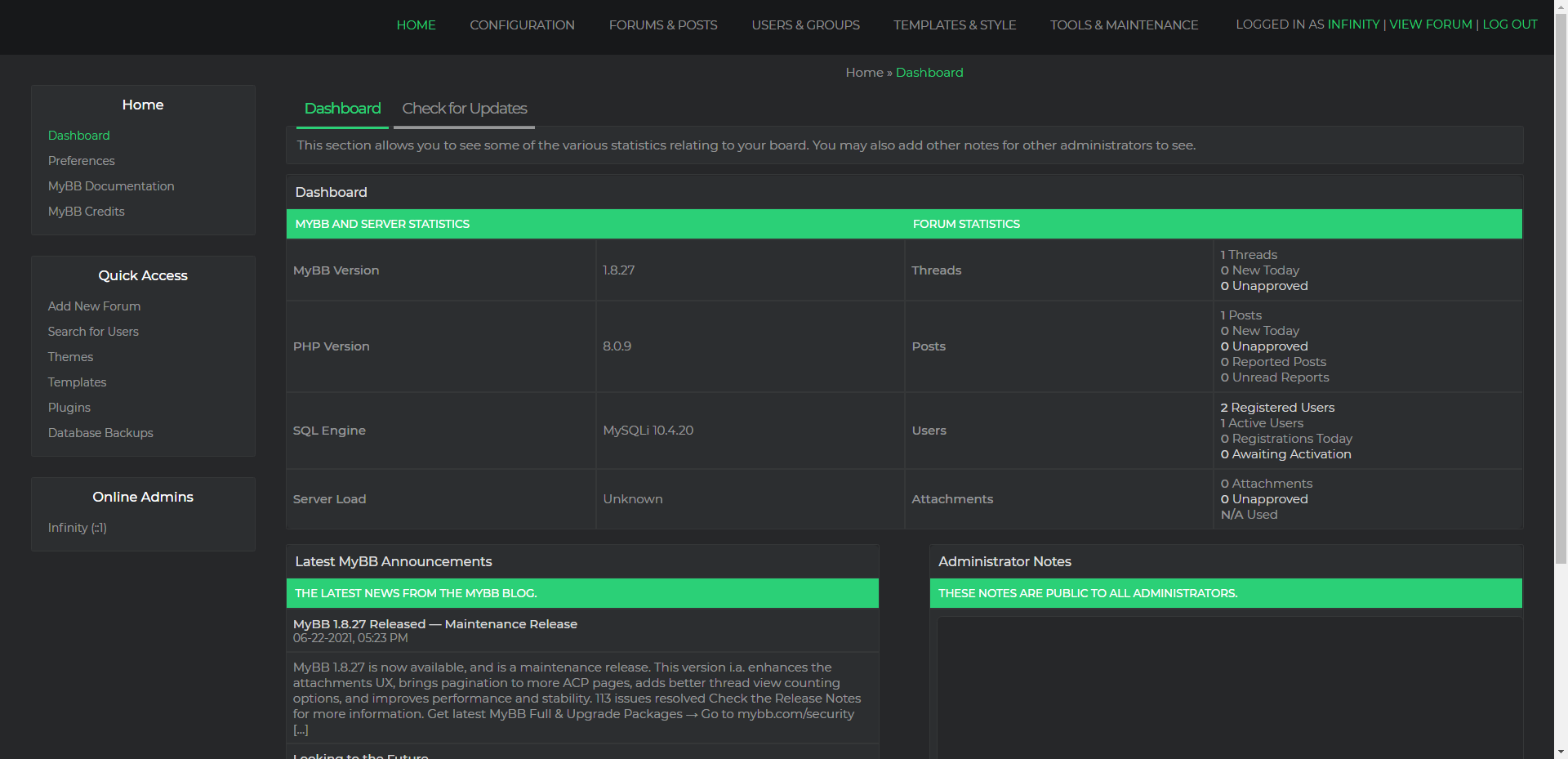Image resolution: width=1568 pixels, height=759 pixels.
Task: Open Preferences in Home sidebar
Action: tap(81, 161)
